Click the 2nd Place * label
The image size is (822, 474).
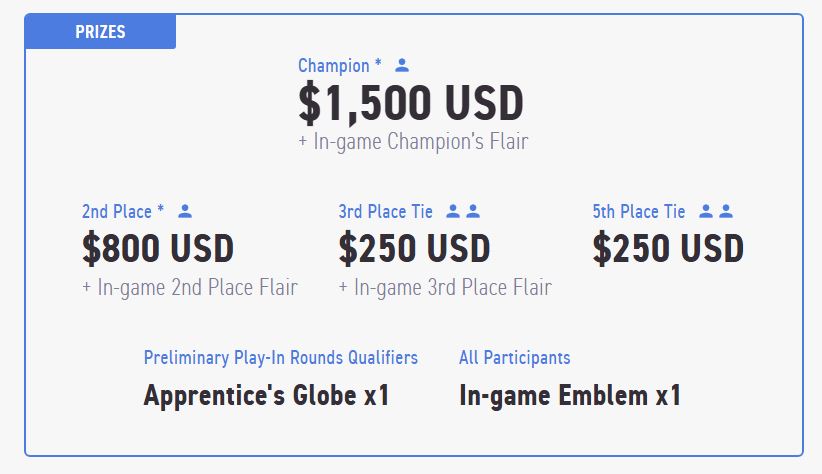pos(123,212)
